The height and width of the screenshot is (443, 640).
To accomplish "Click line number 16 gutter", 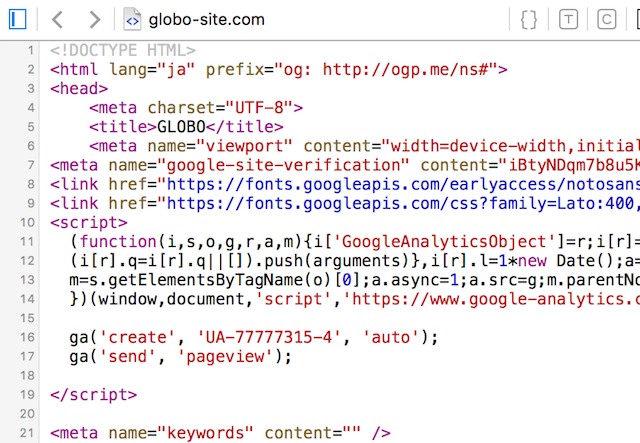I will (x=27, y=337).
